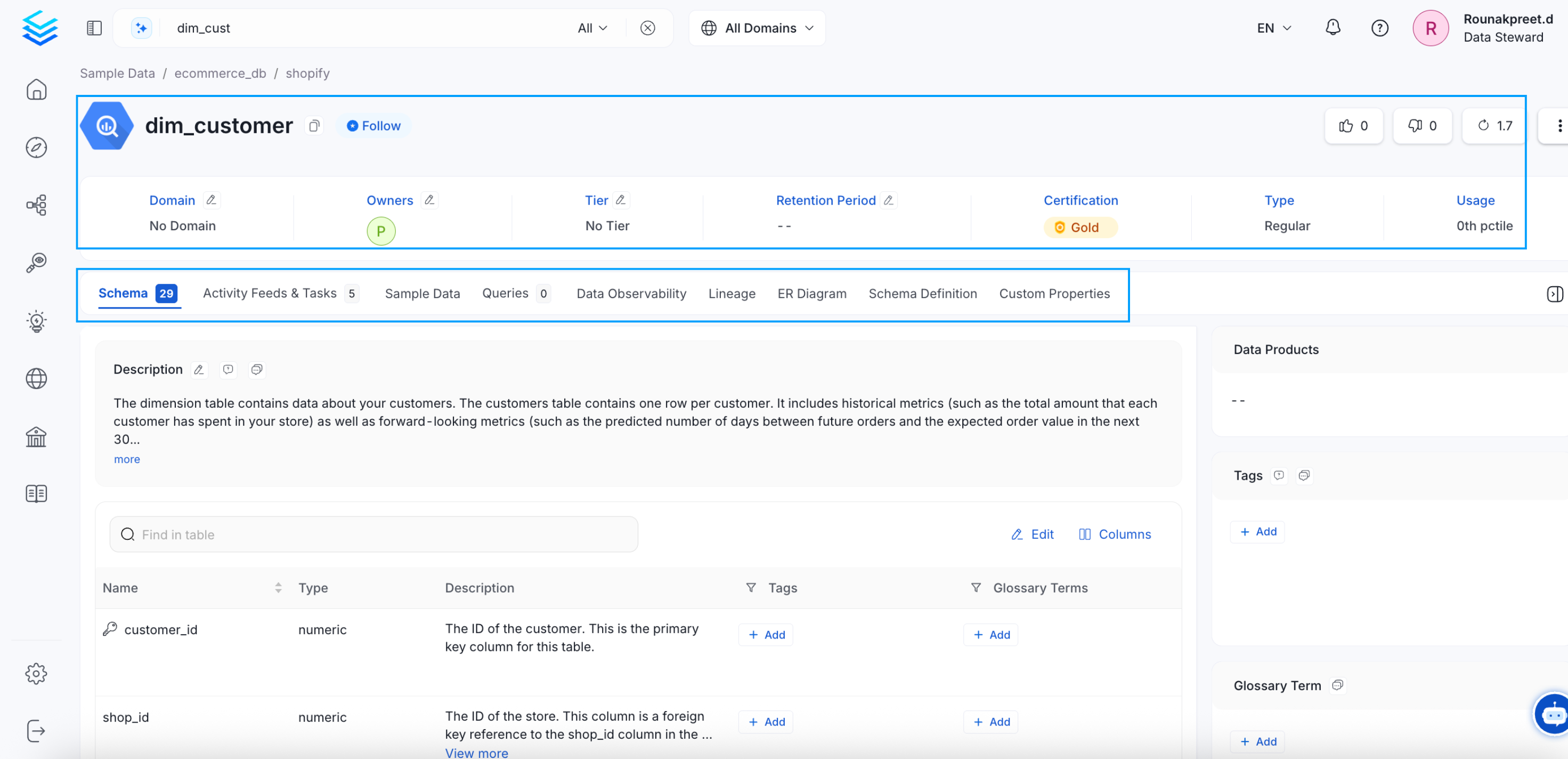
Task: Open the Glossary book icon in sidebar
Action: [x=36, y=493]
